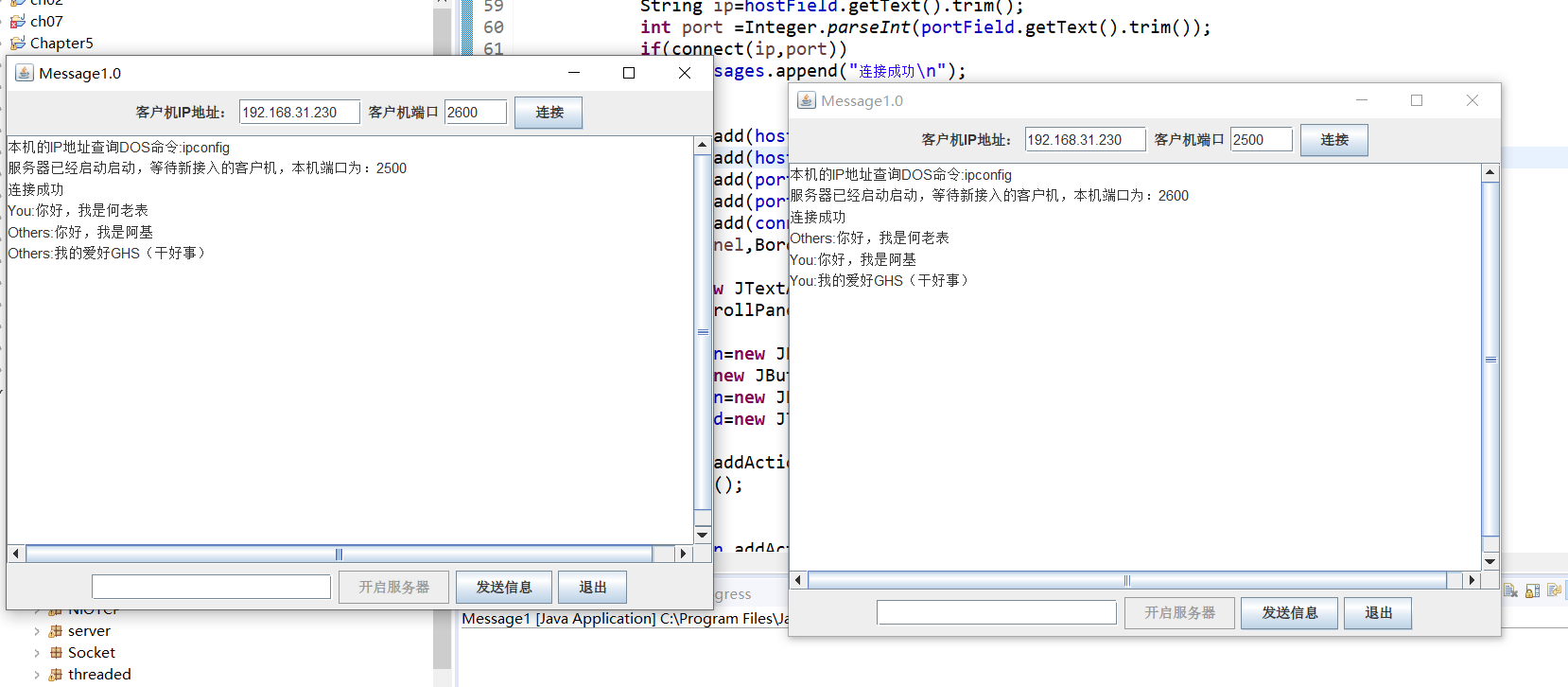This screenshot has height=687, width=1568.
Task: Click the threaded package icon
Action: 56,675
